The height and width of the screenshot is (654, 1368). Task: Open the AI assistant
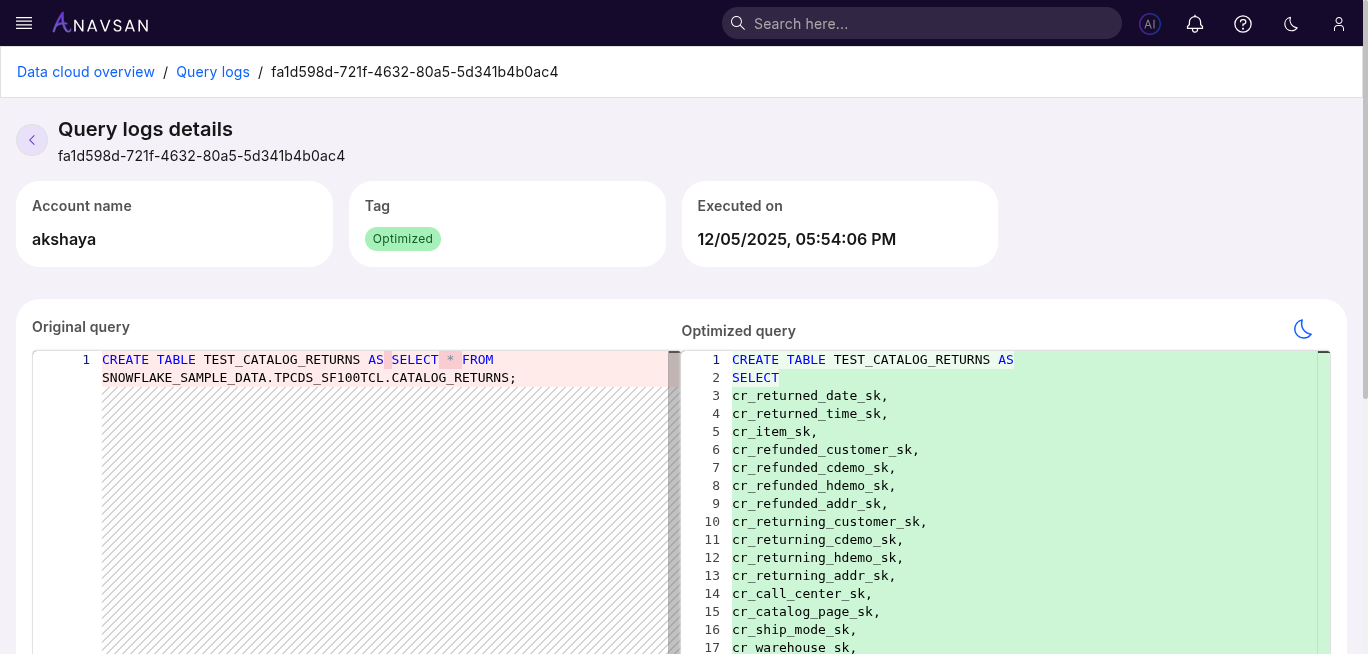[1150, 24]
